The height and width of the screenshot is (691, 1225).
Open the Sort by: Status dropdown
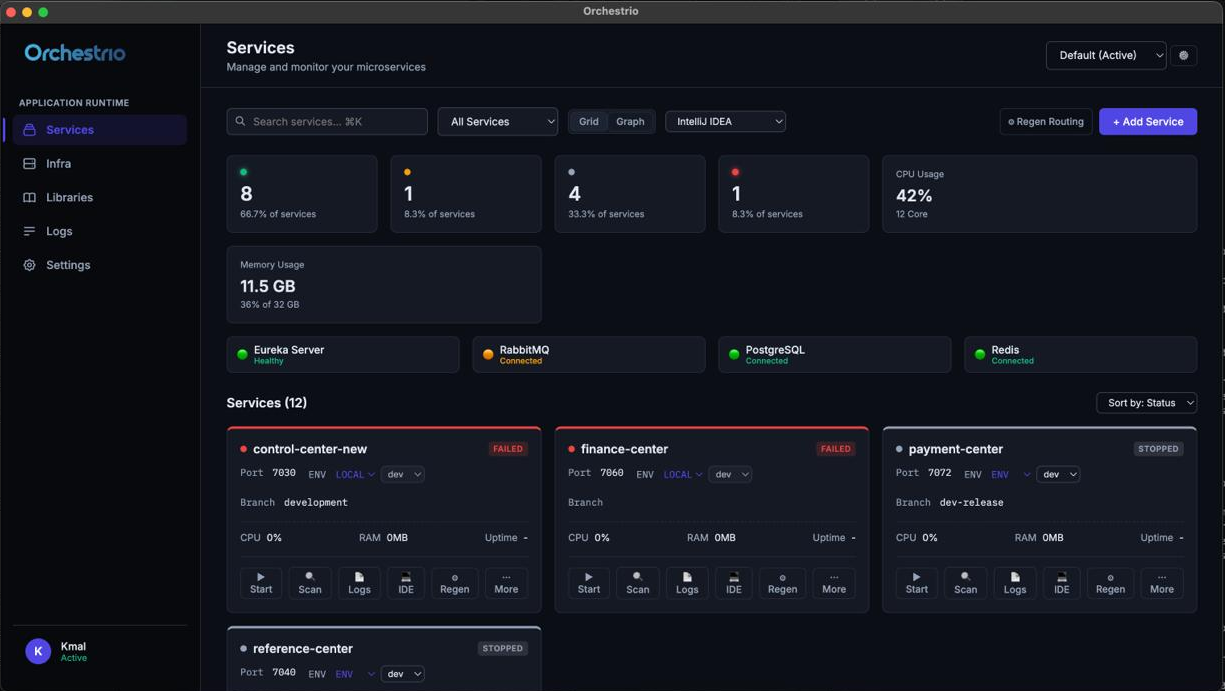1146,403
